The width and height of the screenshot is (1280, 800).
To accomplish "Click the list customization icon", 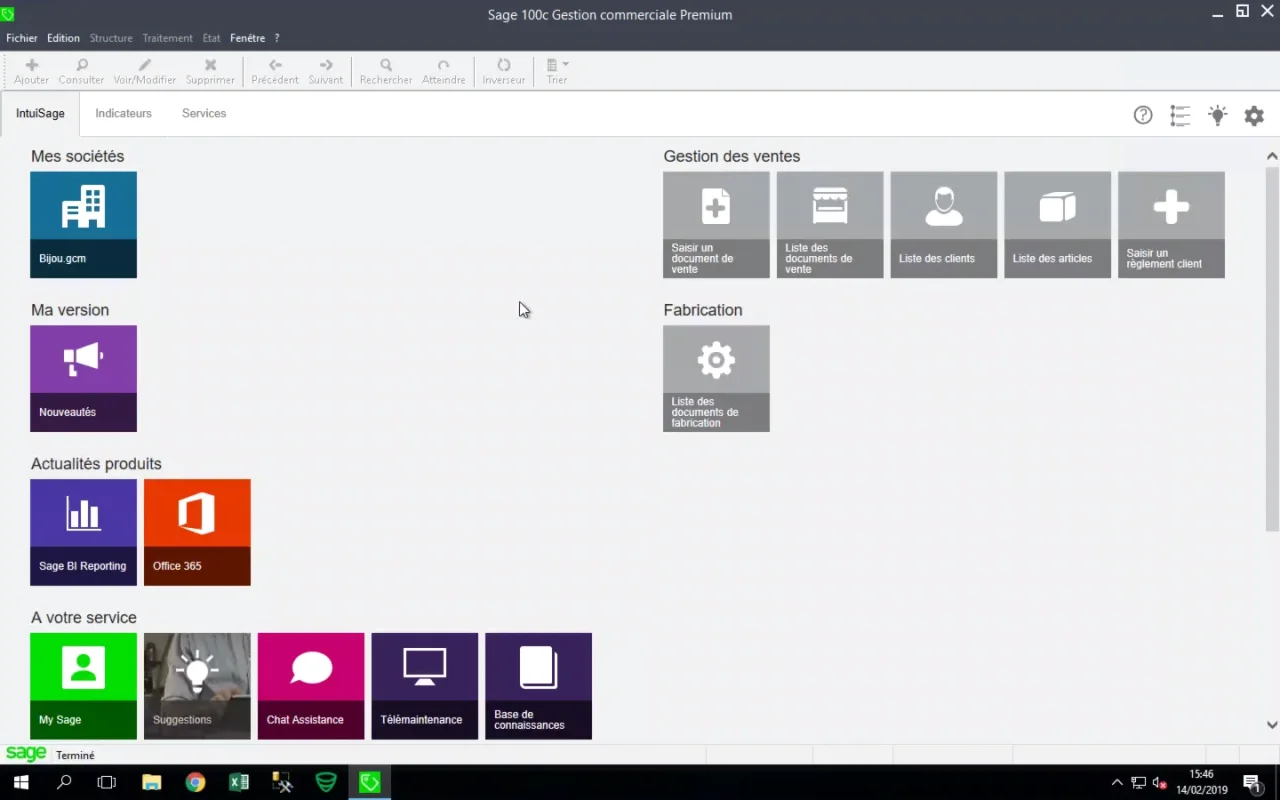I will click(x=1180, y=115).
